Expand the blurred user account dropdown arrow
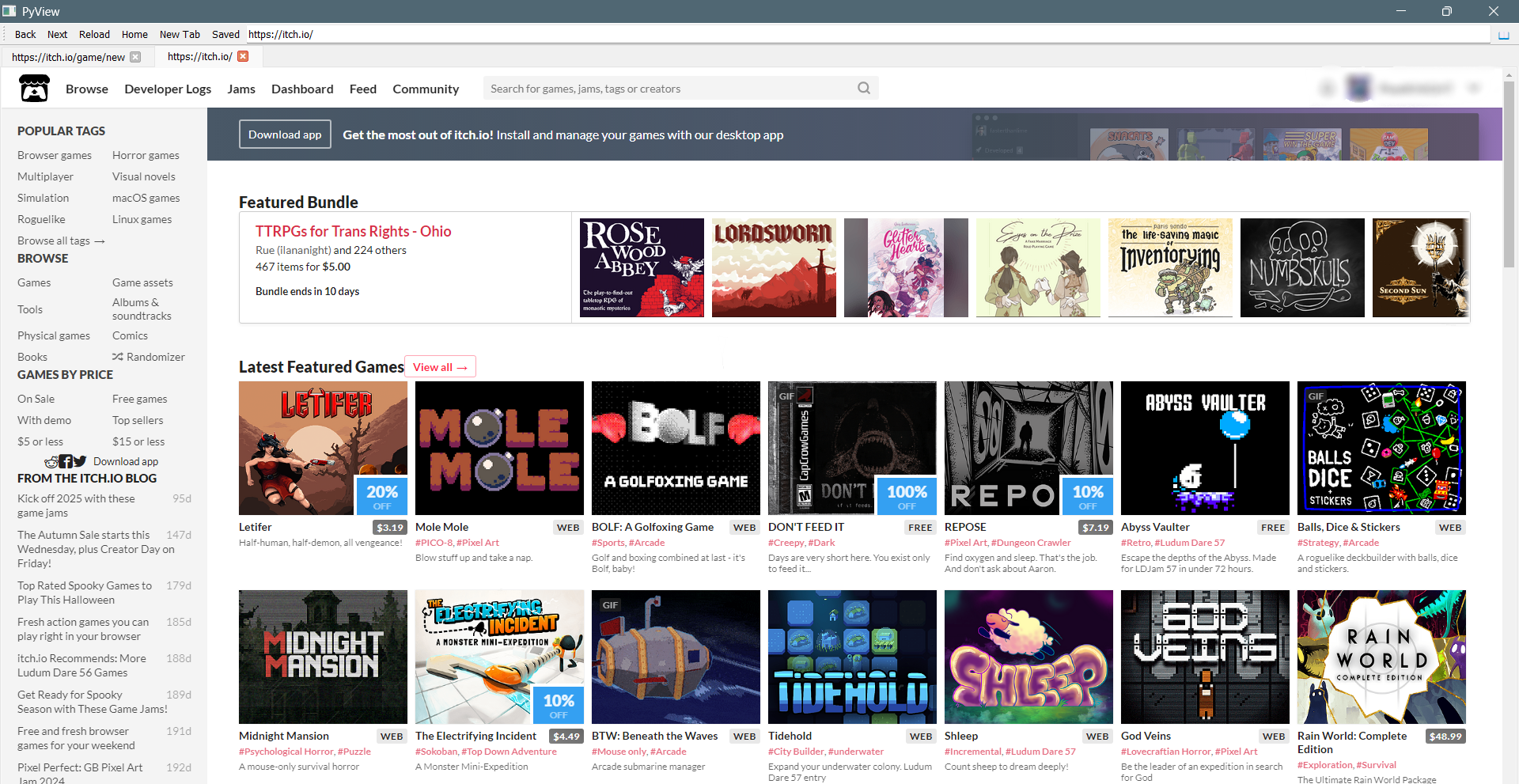 click(x=1474, y=88)
